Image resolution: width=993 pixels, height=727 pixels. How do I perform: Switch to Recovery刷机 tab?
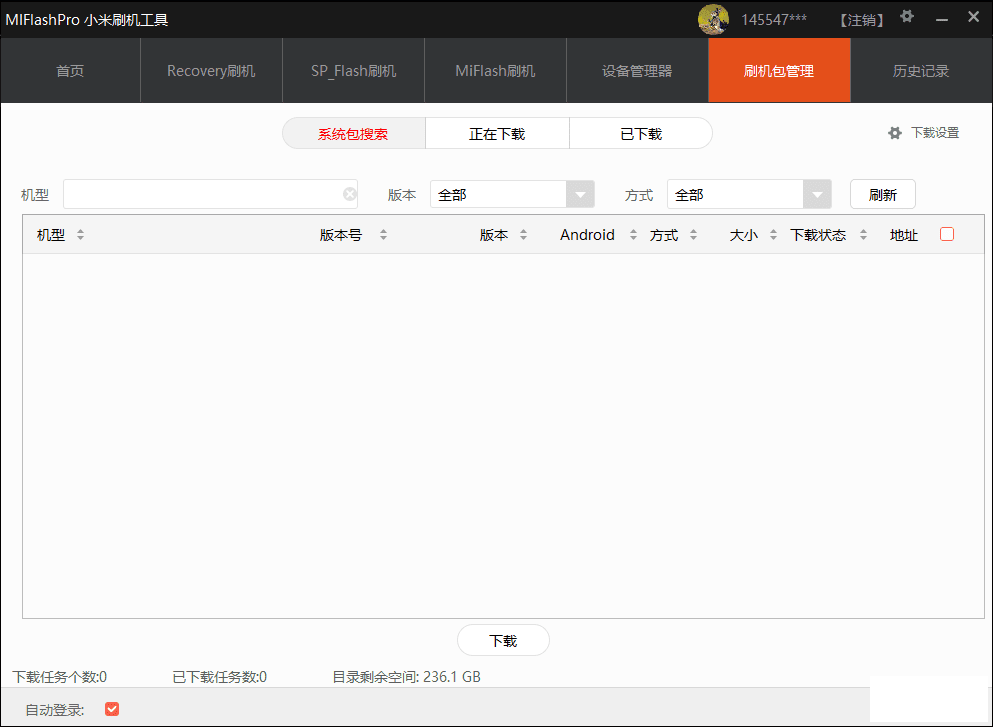(x=212, y=70)
